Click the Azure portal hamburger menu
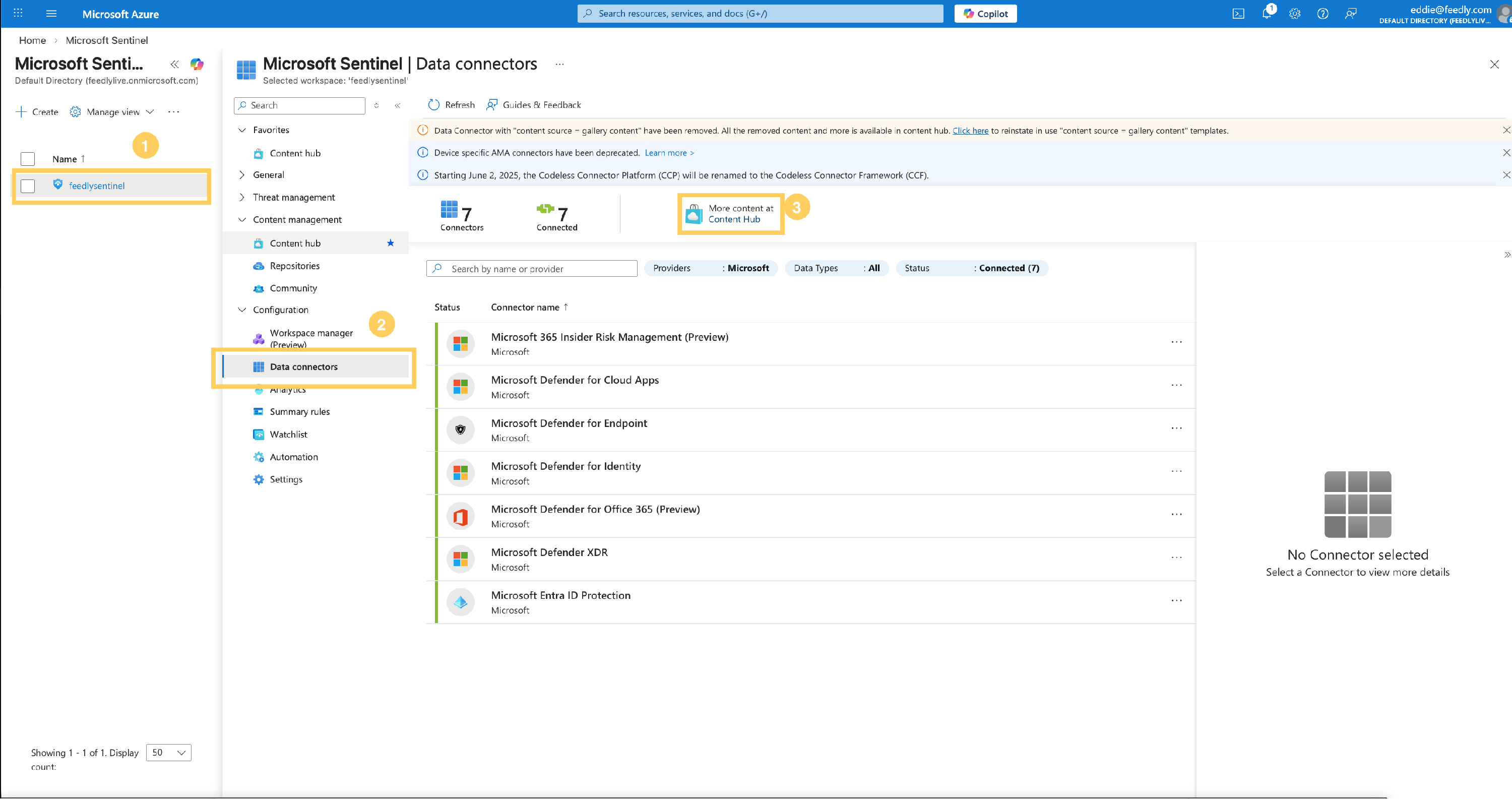Screen dimensions: 1512x799 point(51,14)
